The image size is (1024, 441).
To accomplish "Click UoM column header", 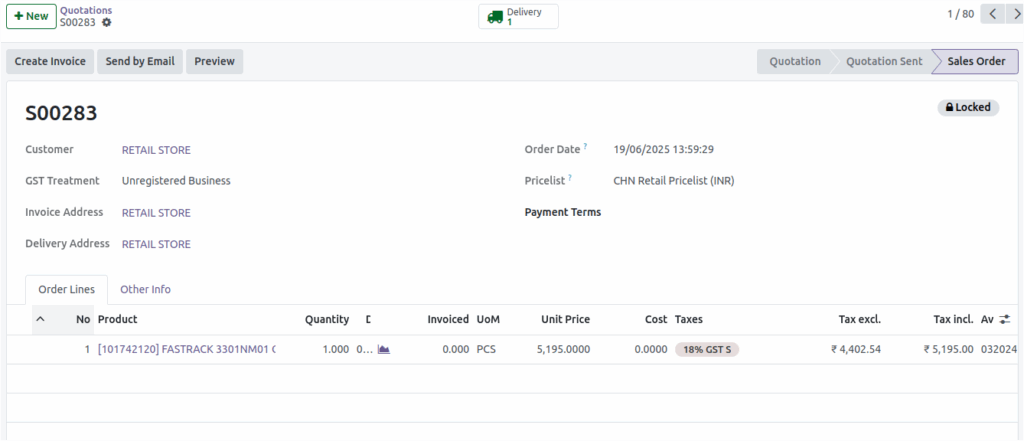I will coord(488,319).
